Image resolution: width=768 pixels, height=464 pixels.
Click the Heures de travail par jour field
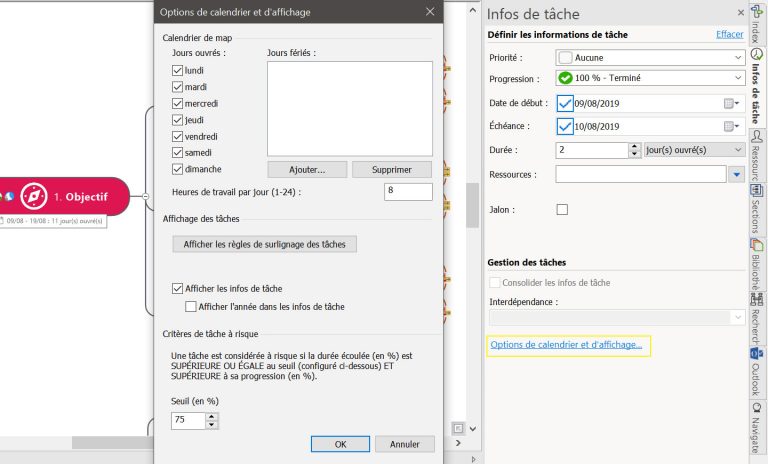point(407,191)
